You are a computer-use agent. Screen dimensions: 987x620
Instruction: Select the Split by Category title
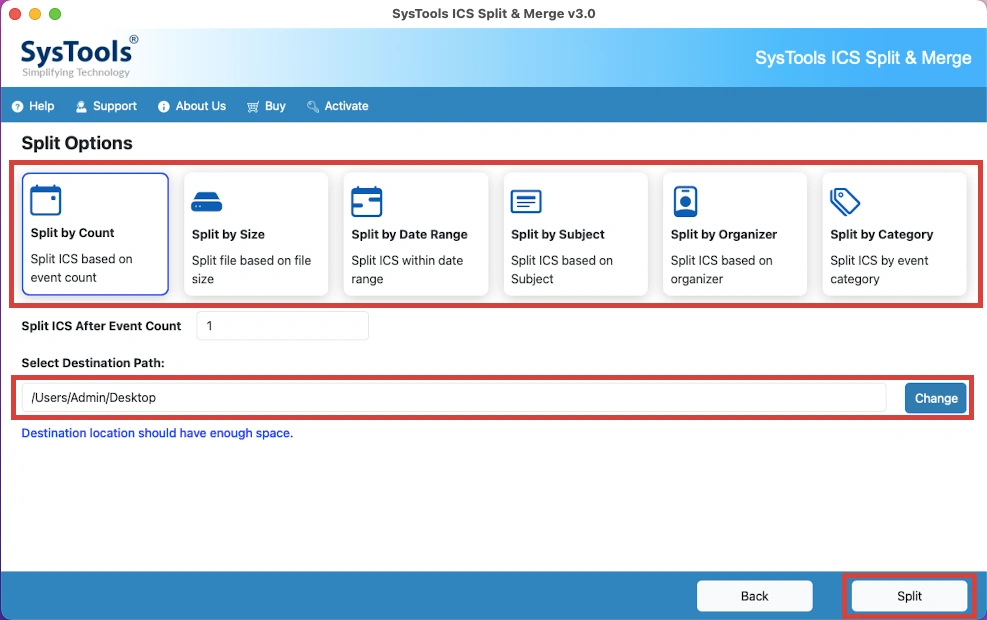(x=882, y=234)
